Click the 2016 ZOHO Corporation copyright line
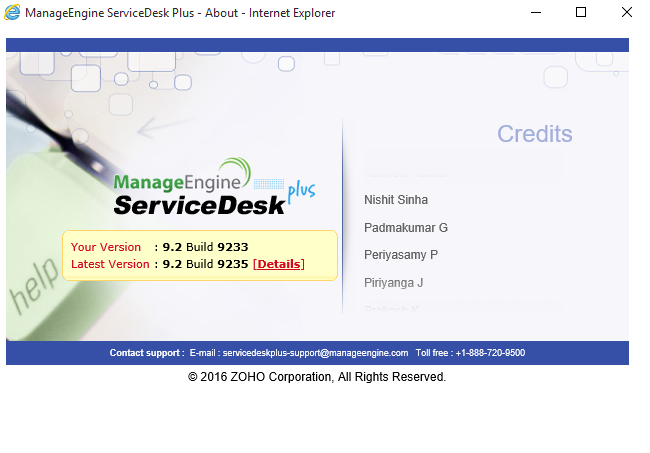Image resolution: width=650 pixels, height=453 pixels. point(317,377)
